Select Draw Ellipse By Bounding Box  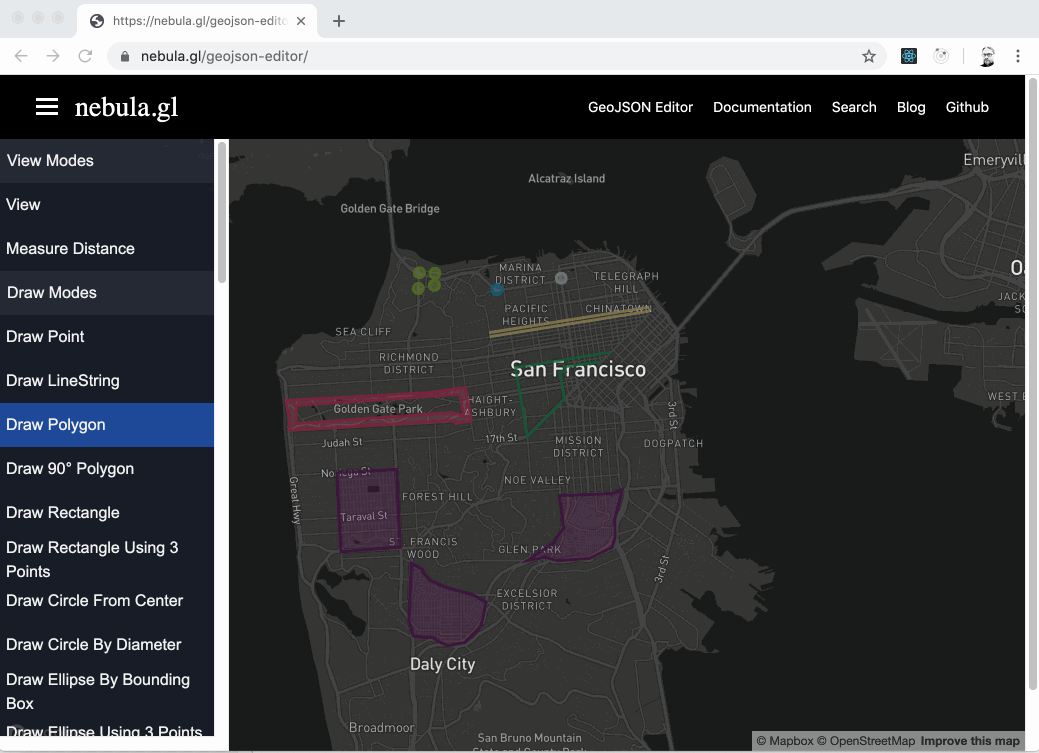coord(107,691)
